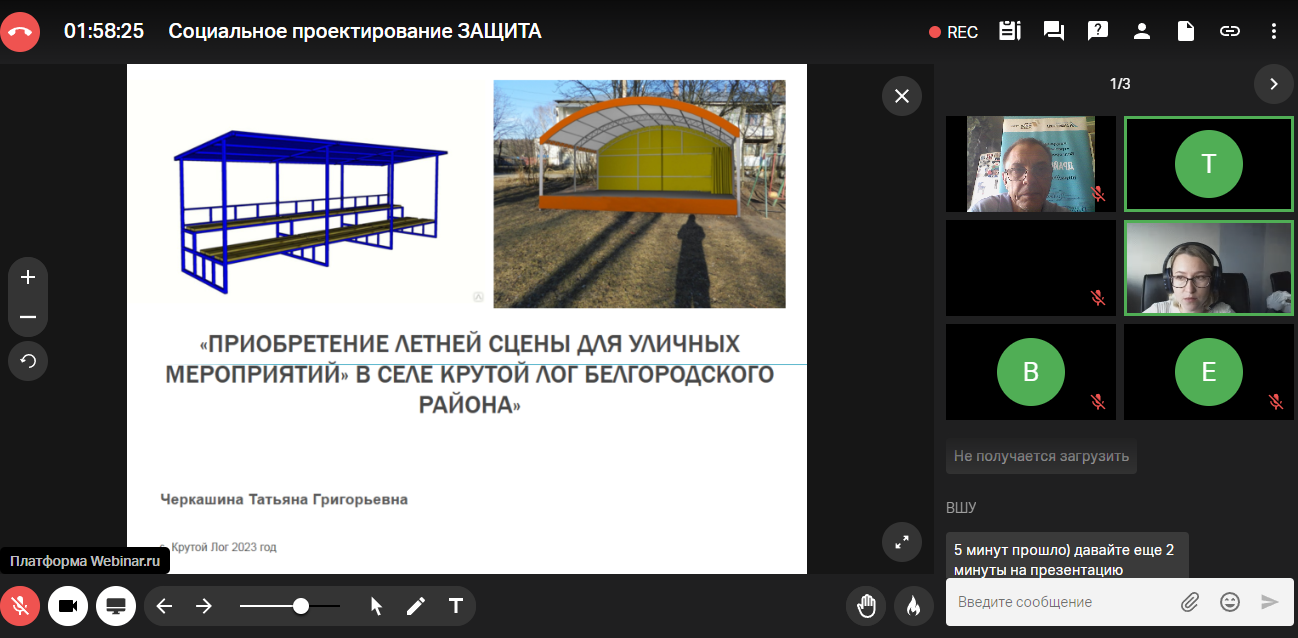The image size is (1298, 638).
Task: Click the red hang up call button
Action: click(20, 32)
